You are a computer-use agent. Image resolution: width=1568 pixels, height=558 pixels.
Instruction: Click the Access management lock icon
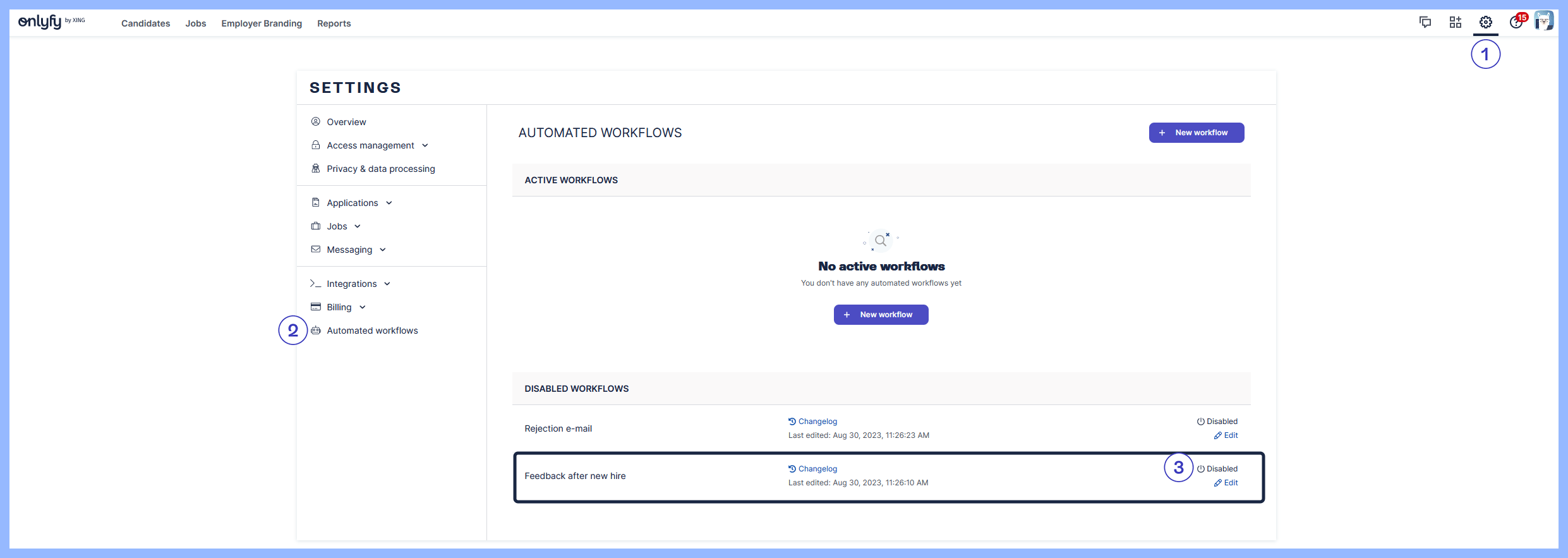[316, 145]
